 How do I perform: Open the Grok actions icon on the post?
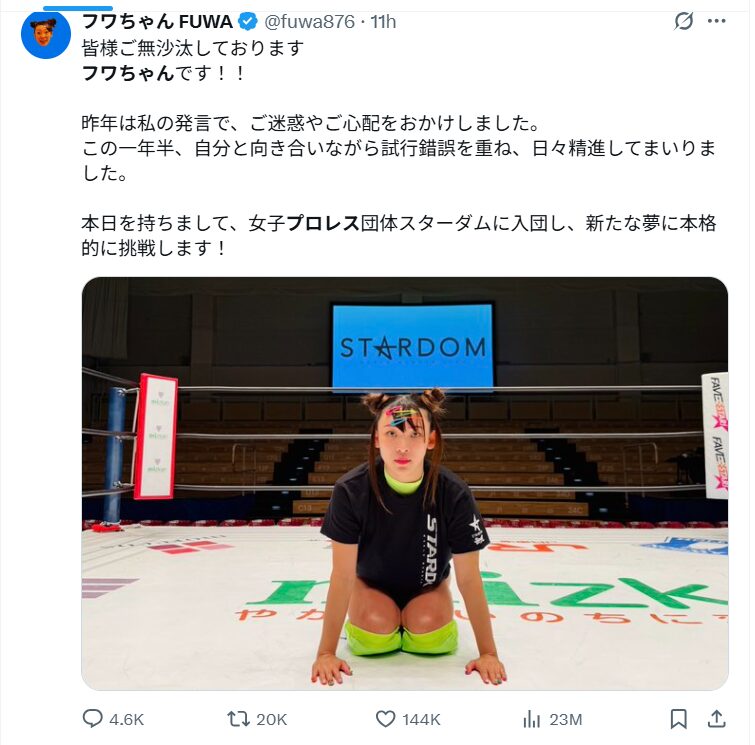[x=684, y=21]
